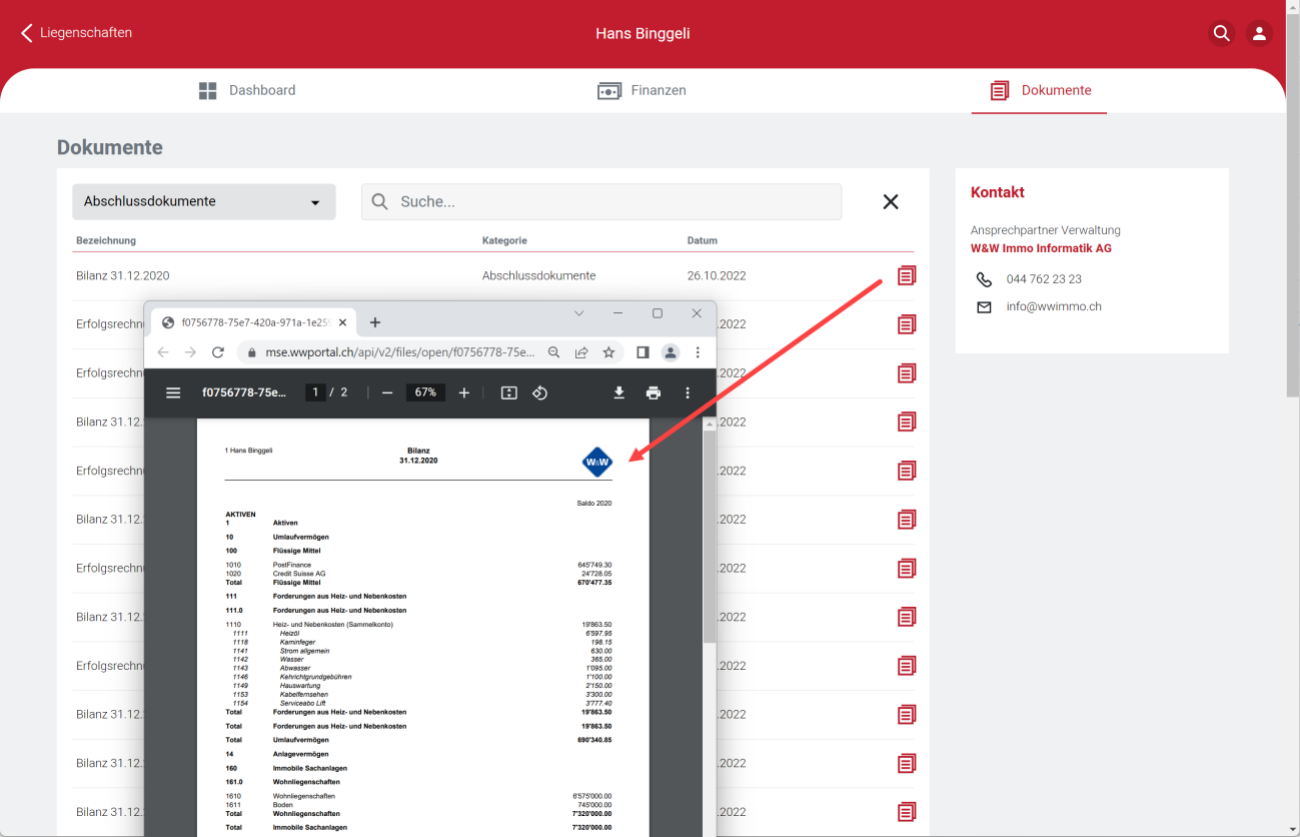Zoom in on the PDF with the plus button
This screenshot has height=837, width=1300.
464,393
